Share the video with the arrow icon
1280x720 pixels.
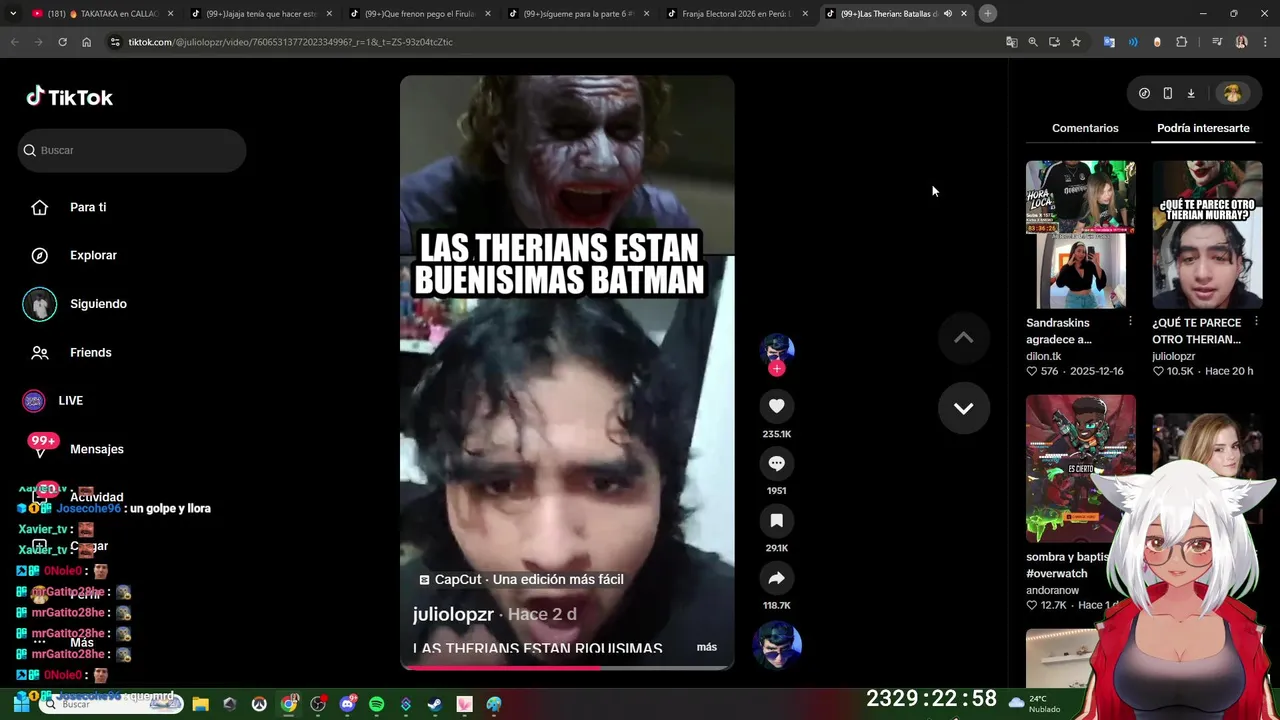[x=777, y=577]
